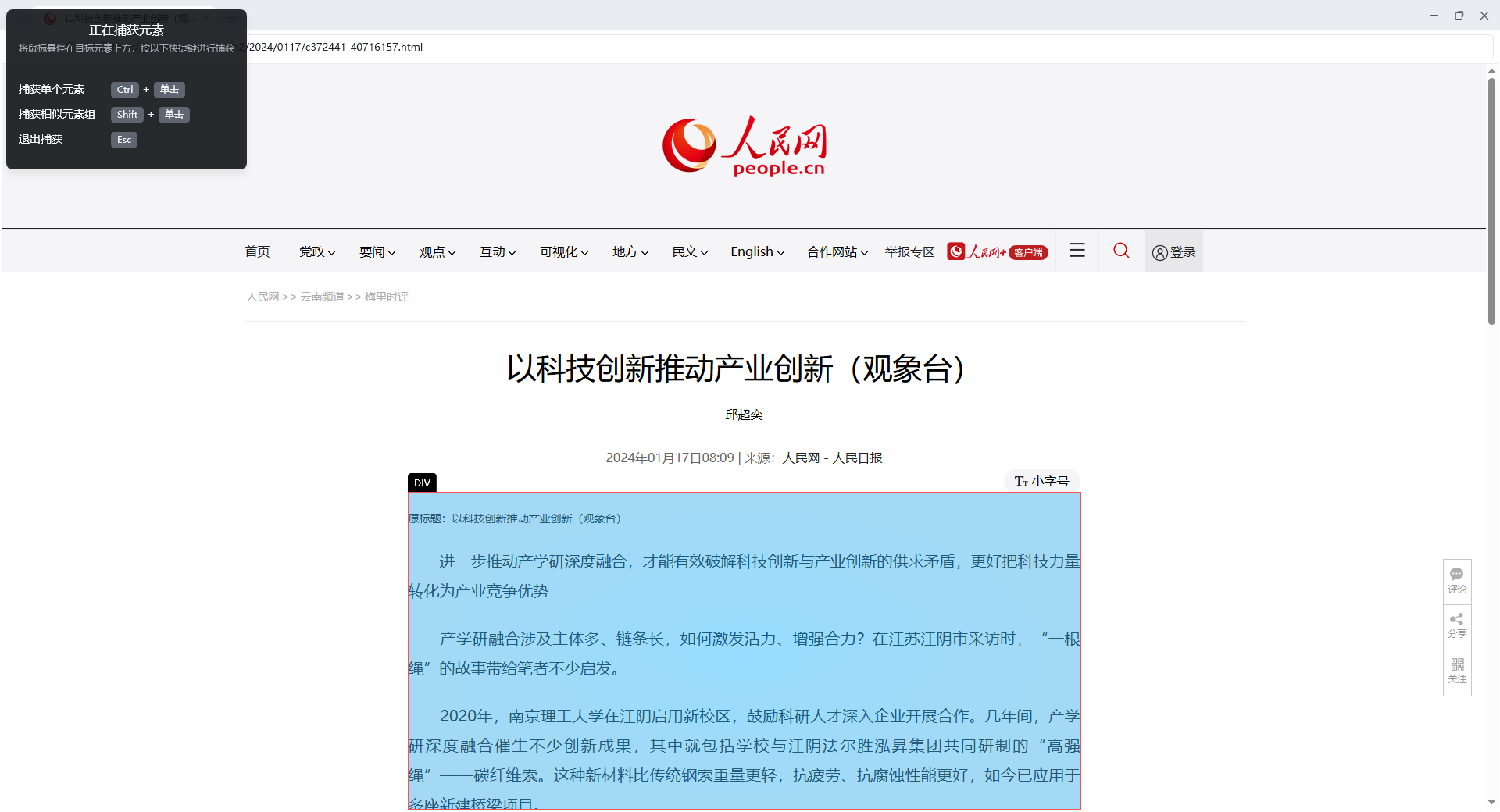Image resolution: width=1500 pixels, height=812 pixels.
Task: Click the author name 邱超奕
Action: 744,415
